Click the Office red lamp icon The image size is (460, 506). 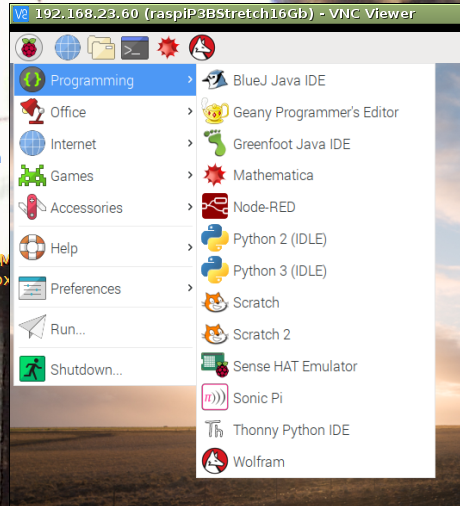[x=32, y=111]
